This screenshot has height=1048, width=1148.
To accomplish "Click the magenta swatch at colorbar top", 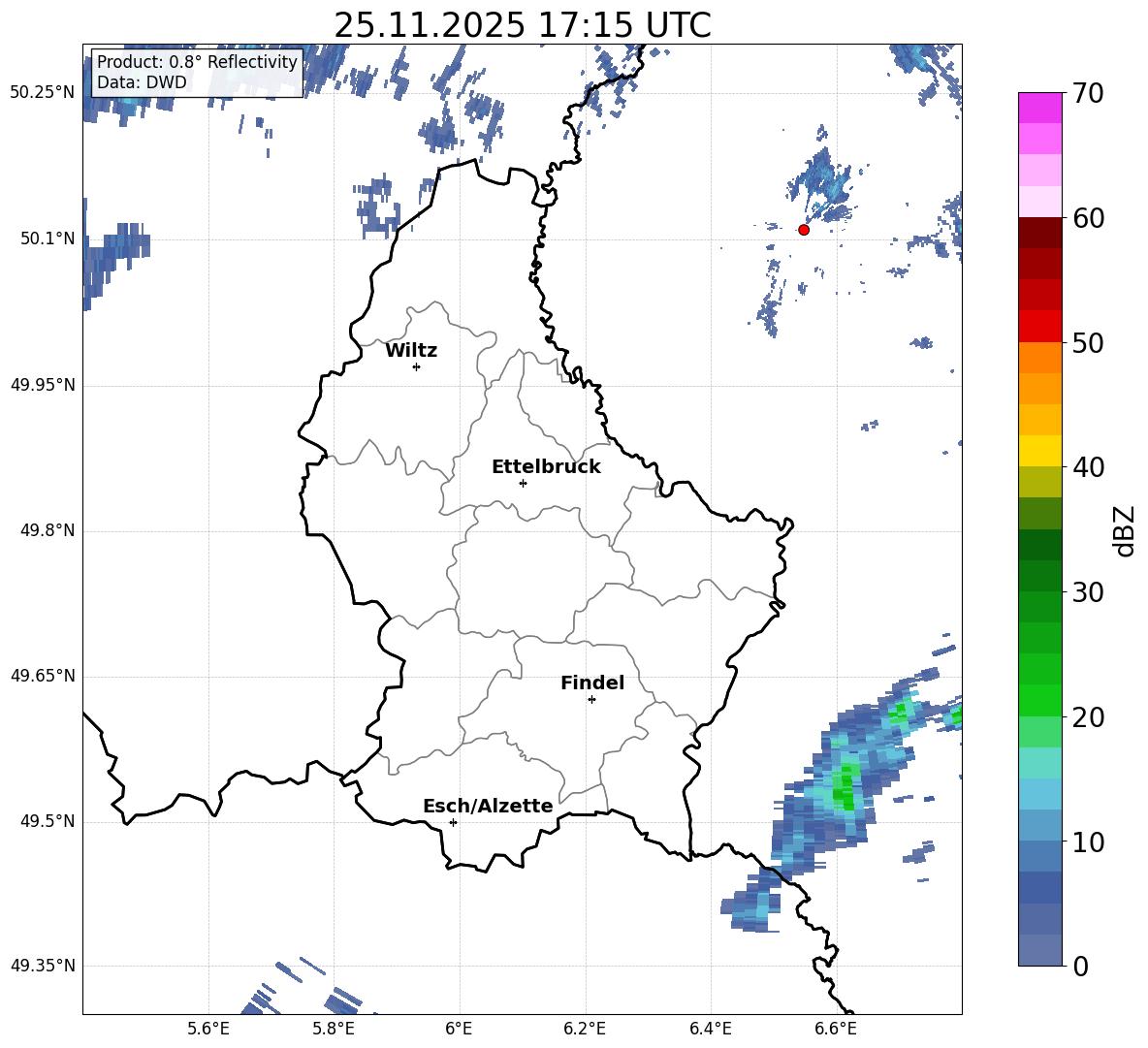I will click(x=1039, y=108).
